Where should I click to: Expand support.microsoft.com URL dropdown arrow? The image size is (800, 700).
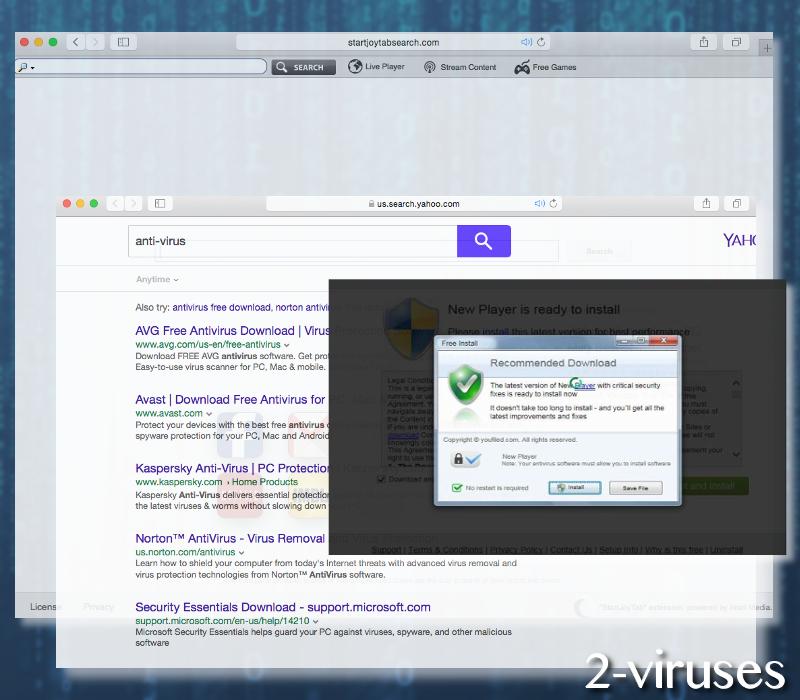click(x=315, y=621)
